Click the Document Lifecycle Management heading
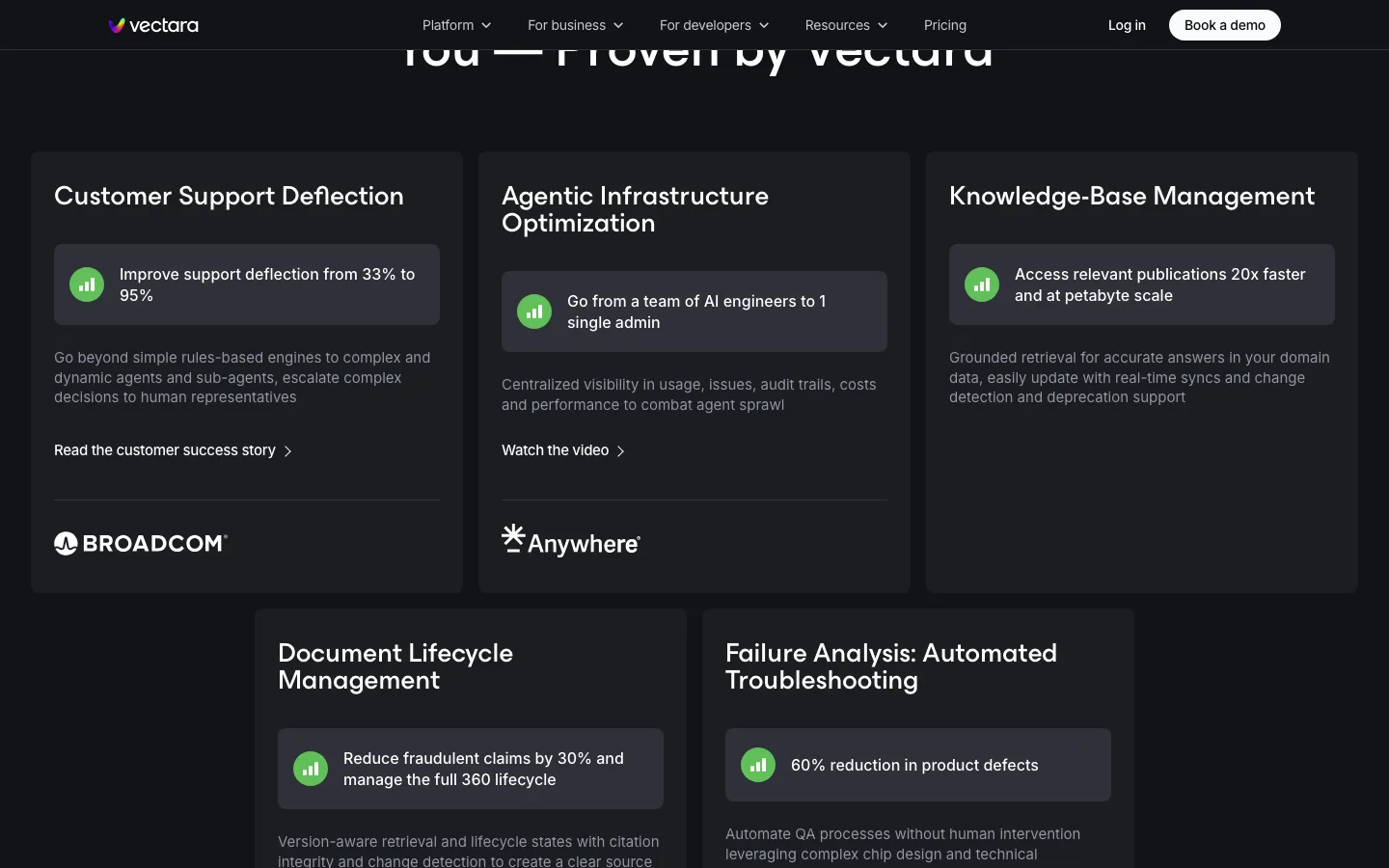 [395, 666]
